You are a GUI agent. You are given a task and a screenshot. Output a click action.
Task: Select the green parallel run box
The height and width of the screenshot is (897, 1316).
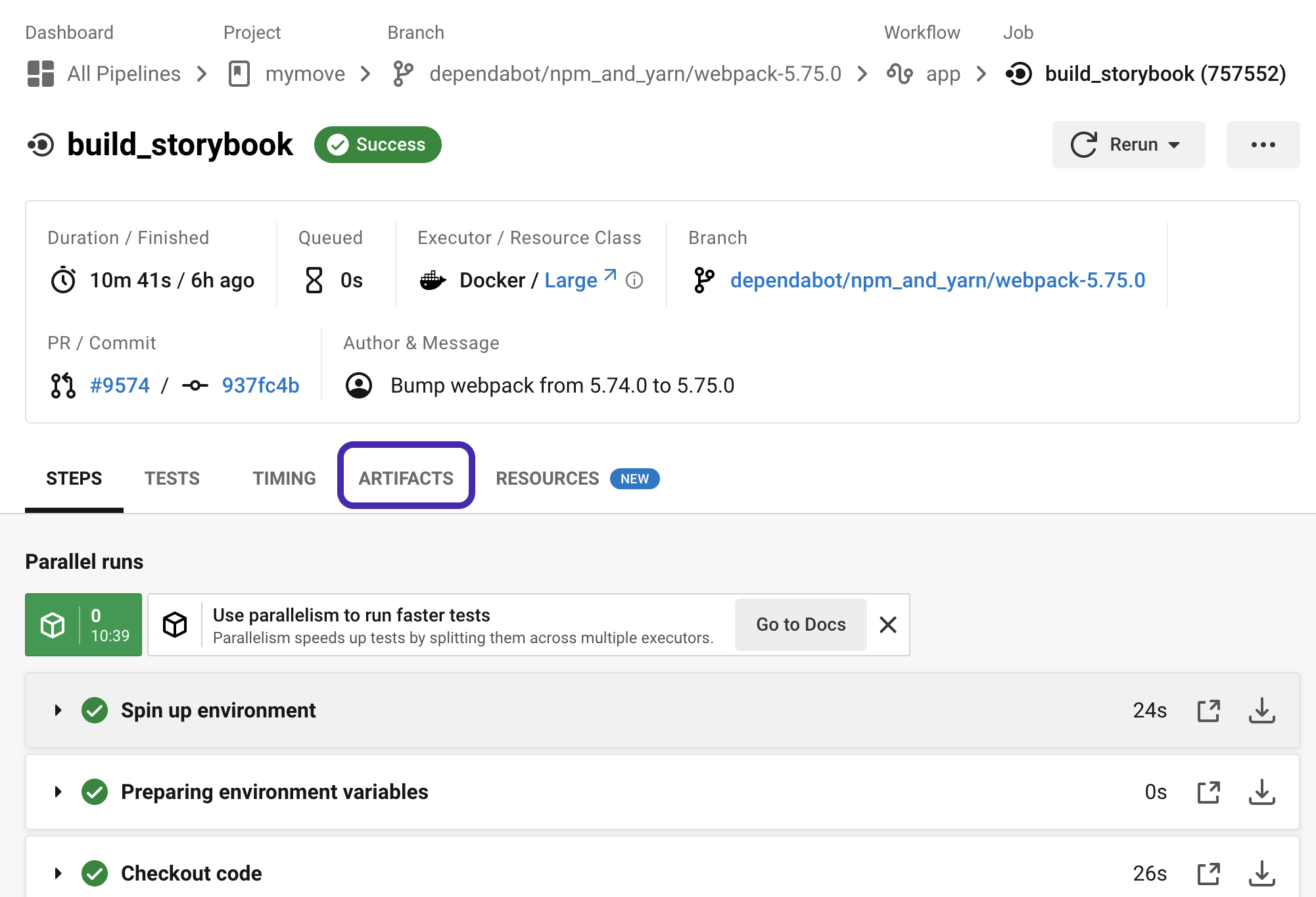[83, 624]
